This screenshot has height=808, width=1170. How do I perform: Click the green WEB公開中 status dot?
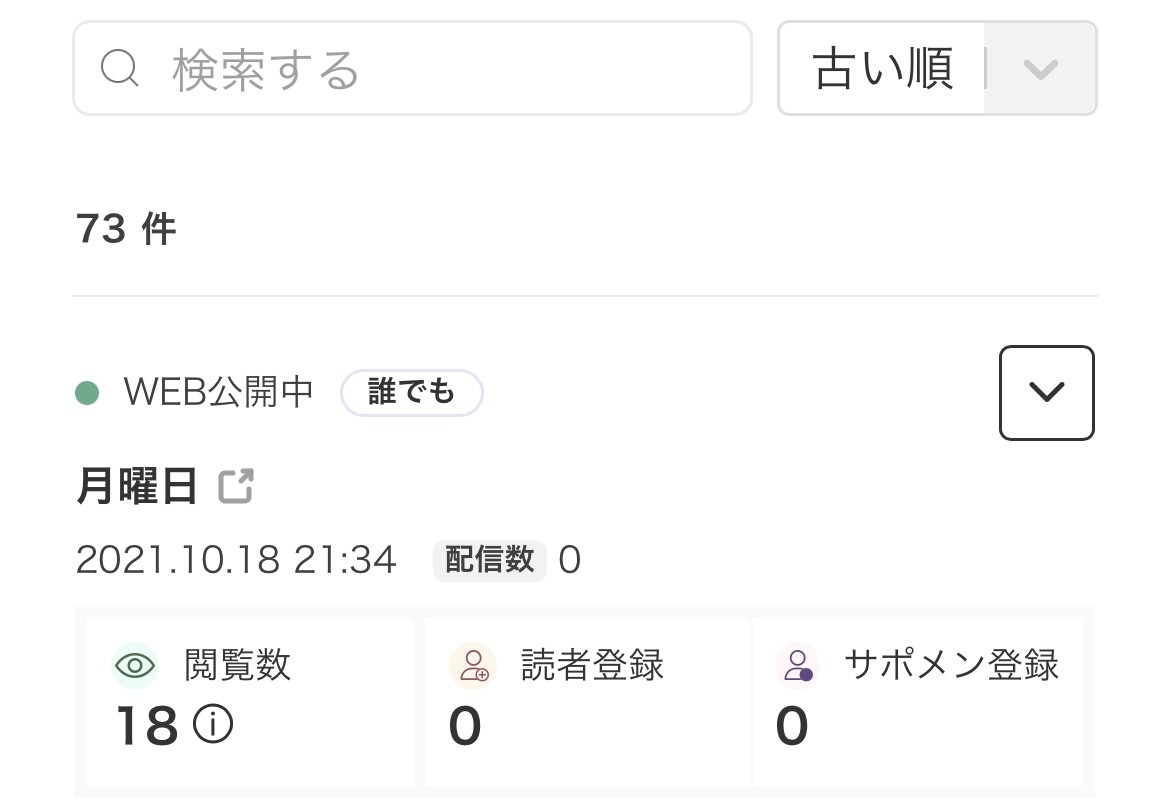[x=87, y=393]
